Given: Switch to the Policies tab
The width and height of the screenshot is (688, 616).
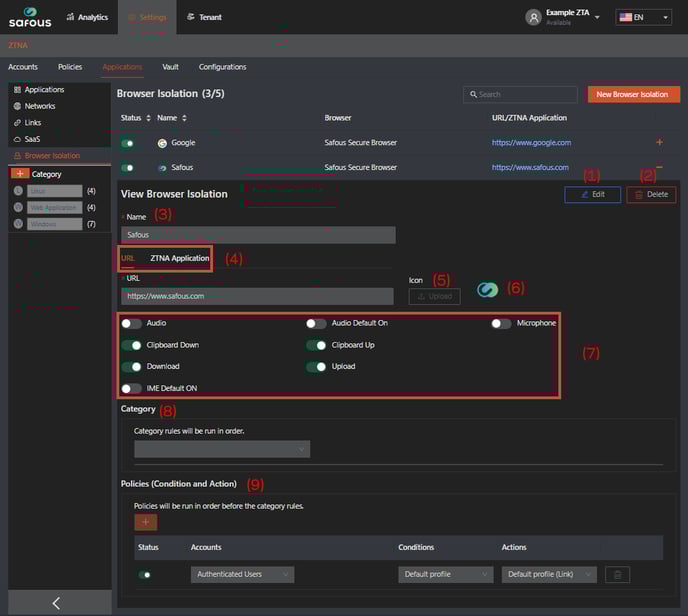Looking at the screenshot, I should [x=70, y=67].
